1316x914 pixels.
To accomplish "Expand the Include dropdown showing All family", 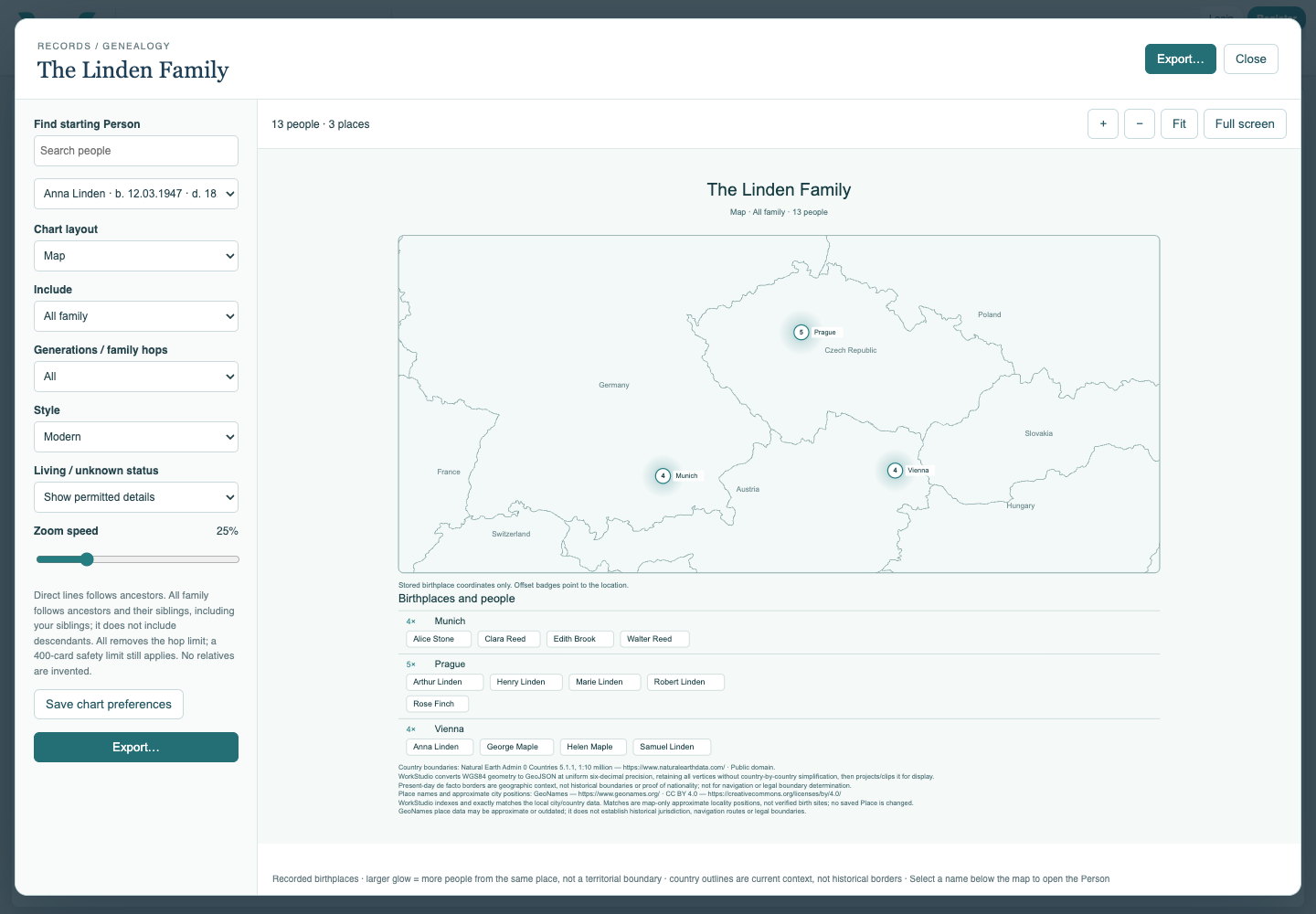I will [x=136, y=316].
